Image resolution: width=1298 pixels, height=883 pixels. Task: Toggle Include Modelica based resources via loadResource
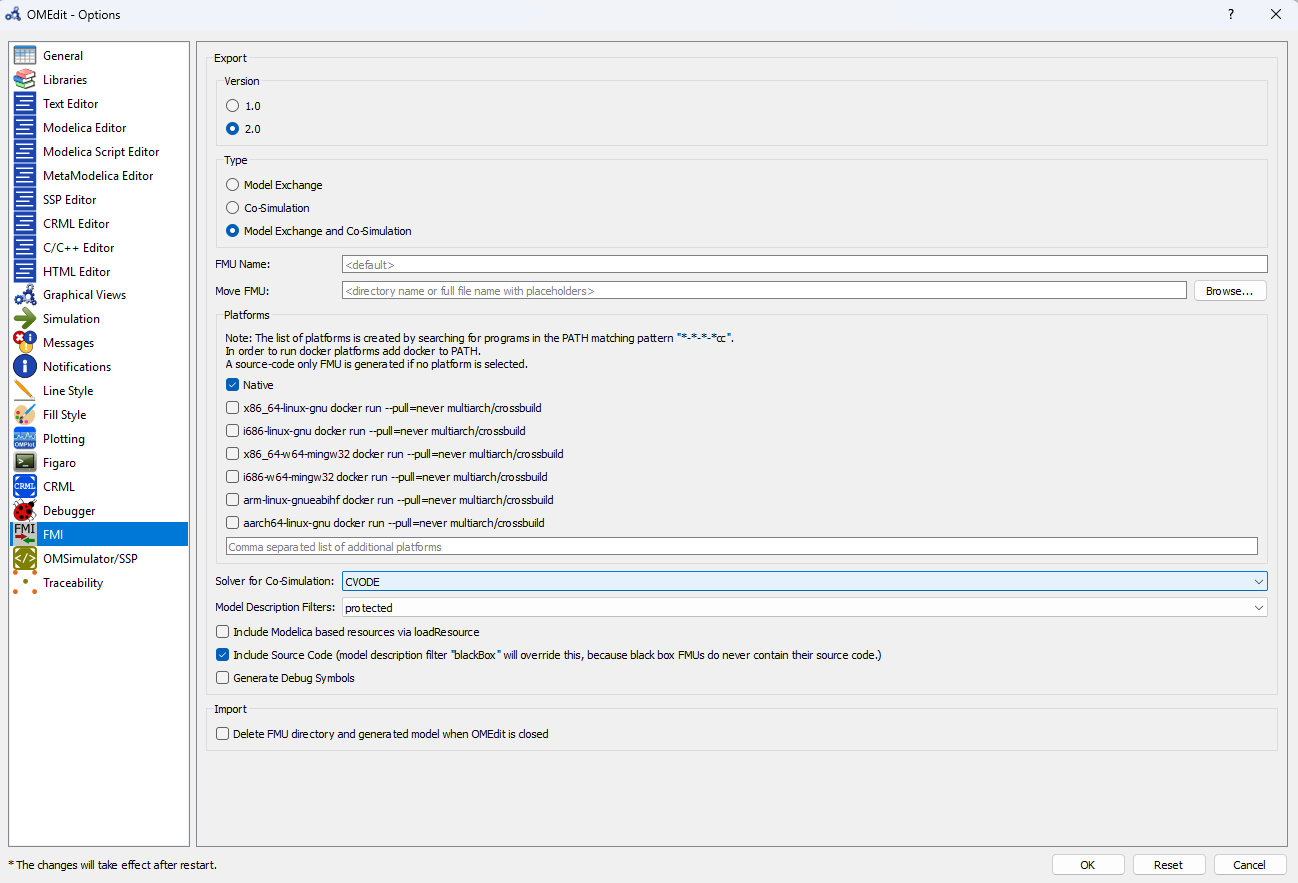[x=223, y=632]
